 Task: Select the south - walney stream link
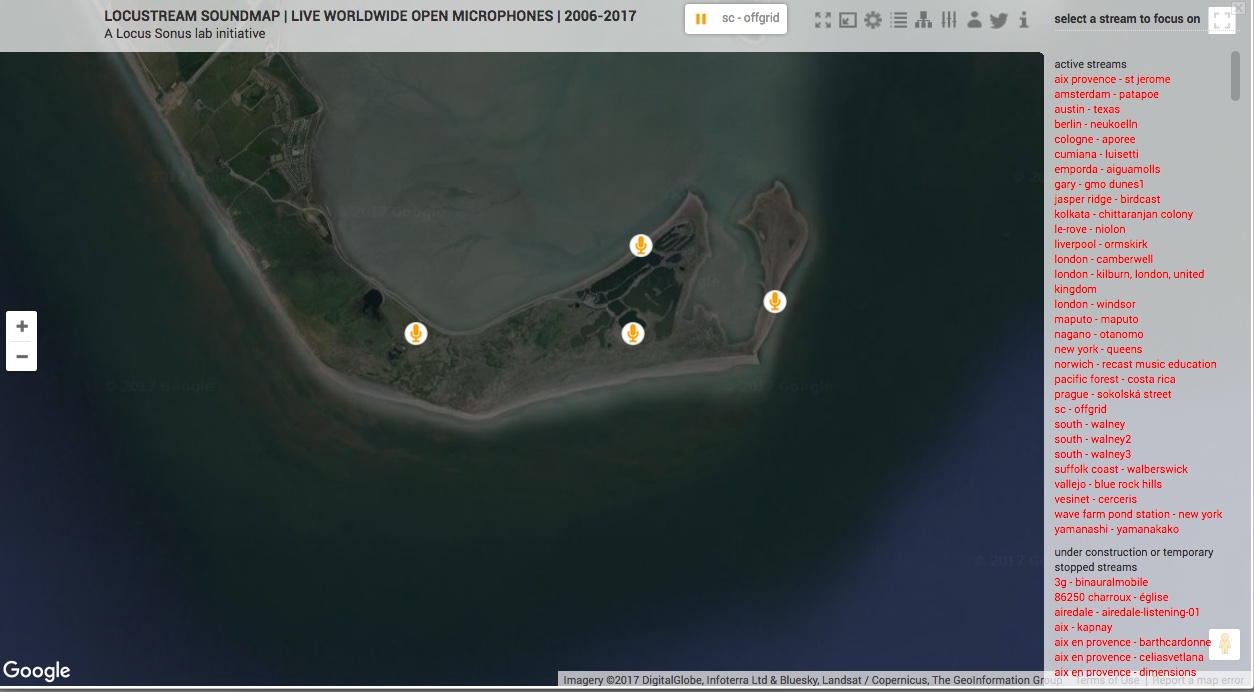[1089, 424]
